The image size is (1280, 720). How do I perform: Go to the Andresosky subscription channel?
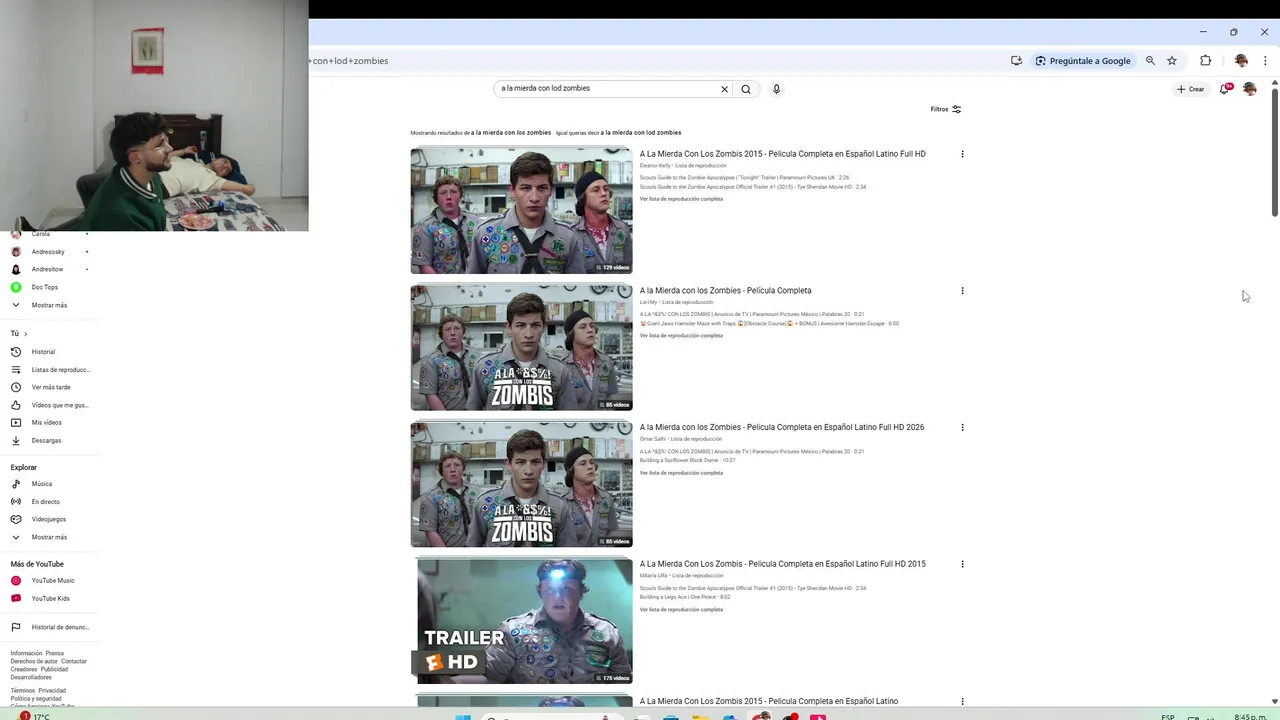point(50,252)
